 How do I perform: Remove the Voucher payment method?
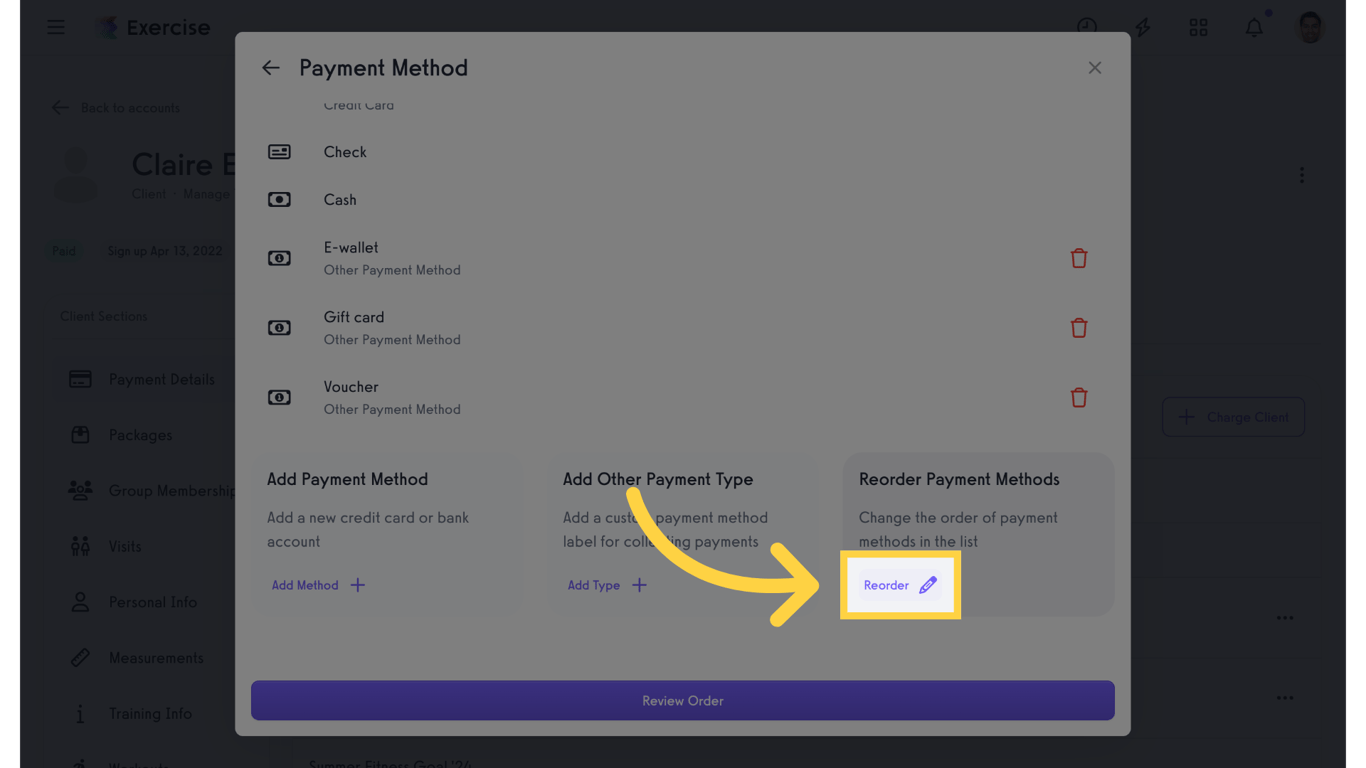click(1078, 398)
